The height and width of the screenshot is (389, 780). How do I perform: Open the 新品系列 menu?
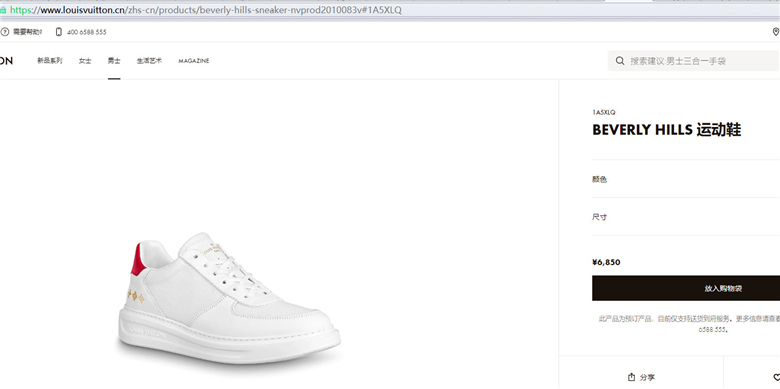pos(50,61)
